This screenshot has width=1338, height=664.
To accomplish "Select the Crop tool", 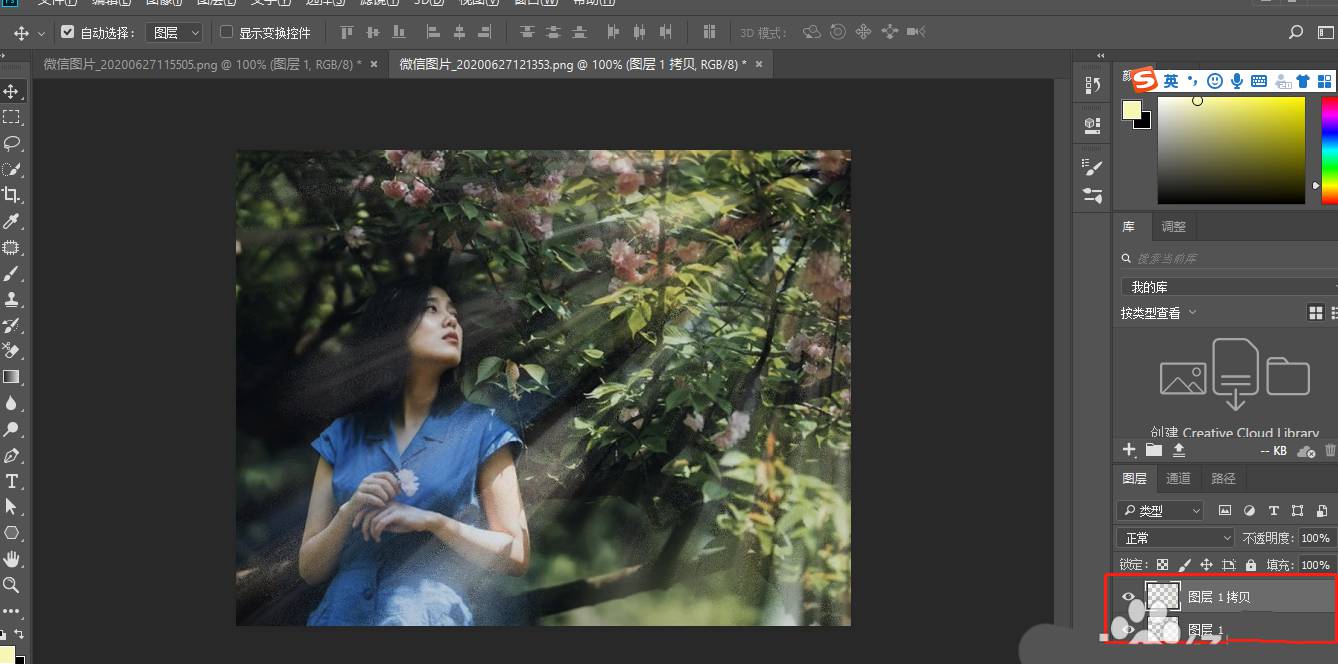I will 12,195.
